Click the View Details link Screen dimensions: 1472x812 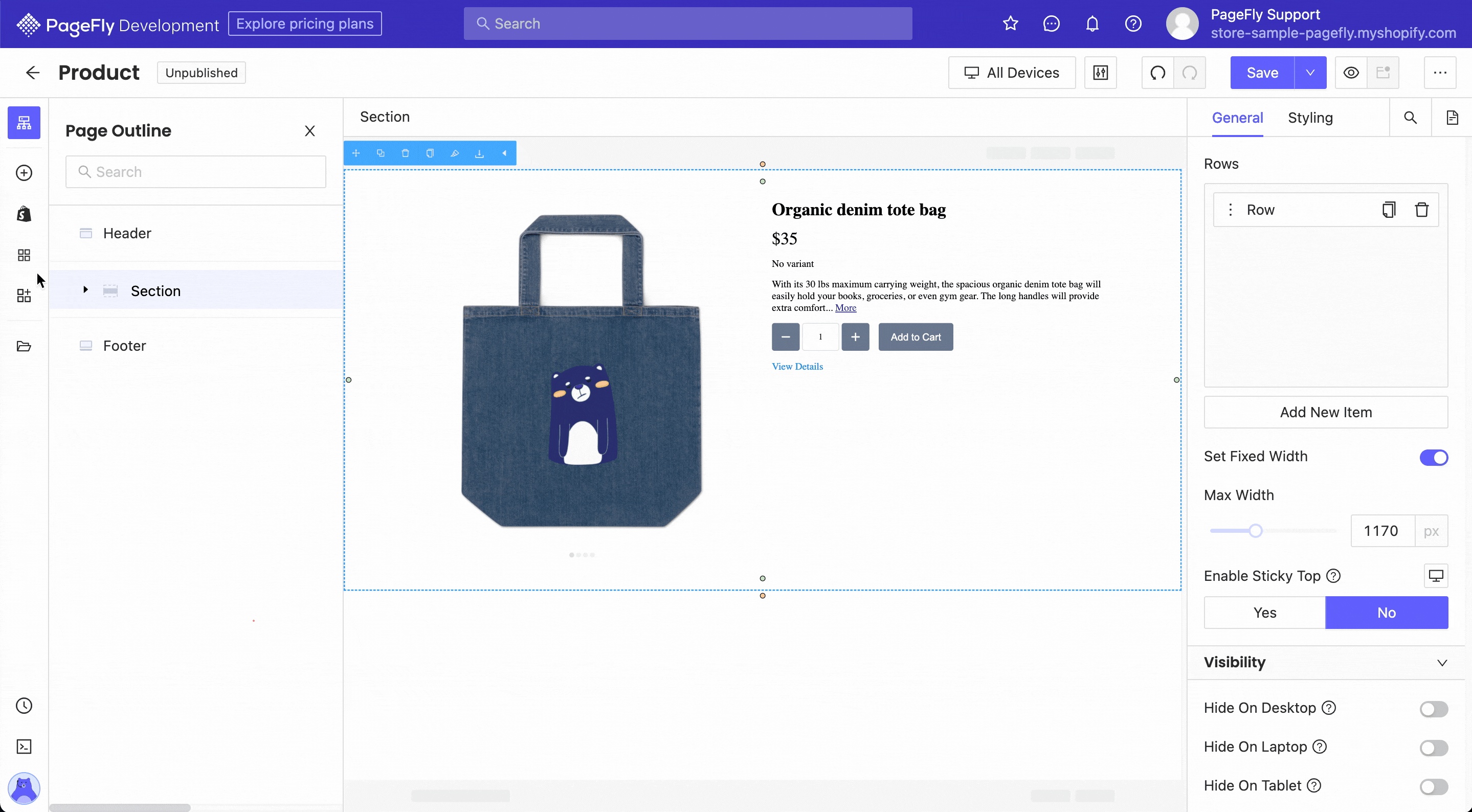[x=797, y=366]
